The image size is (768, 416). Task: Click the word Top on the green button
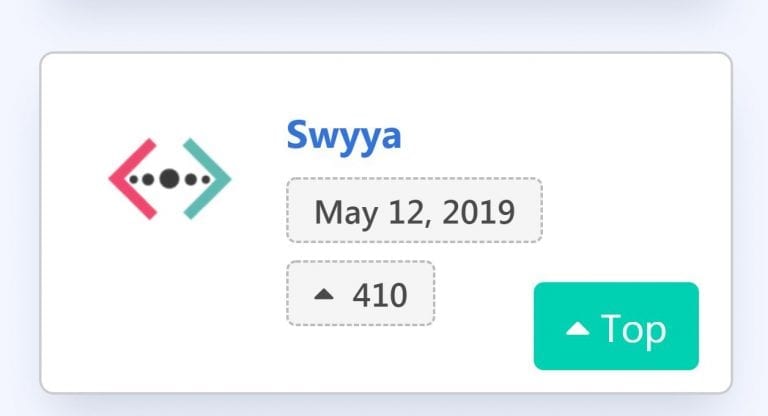[634, 330]
